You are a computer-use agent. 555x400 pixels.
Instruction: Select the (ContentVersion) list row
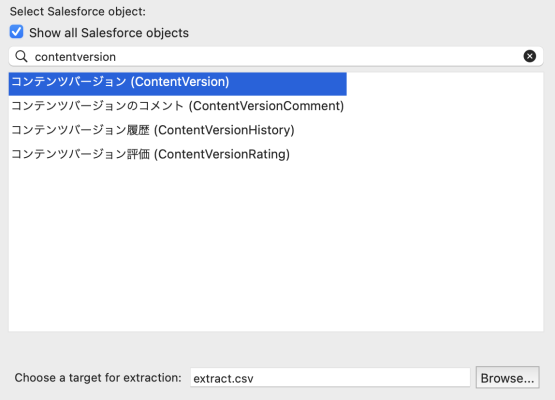tap(178, 84)
